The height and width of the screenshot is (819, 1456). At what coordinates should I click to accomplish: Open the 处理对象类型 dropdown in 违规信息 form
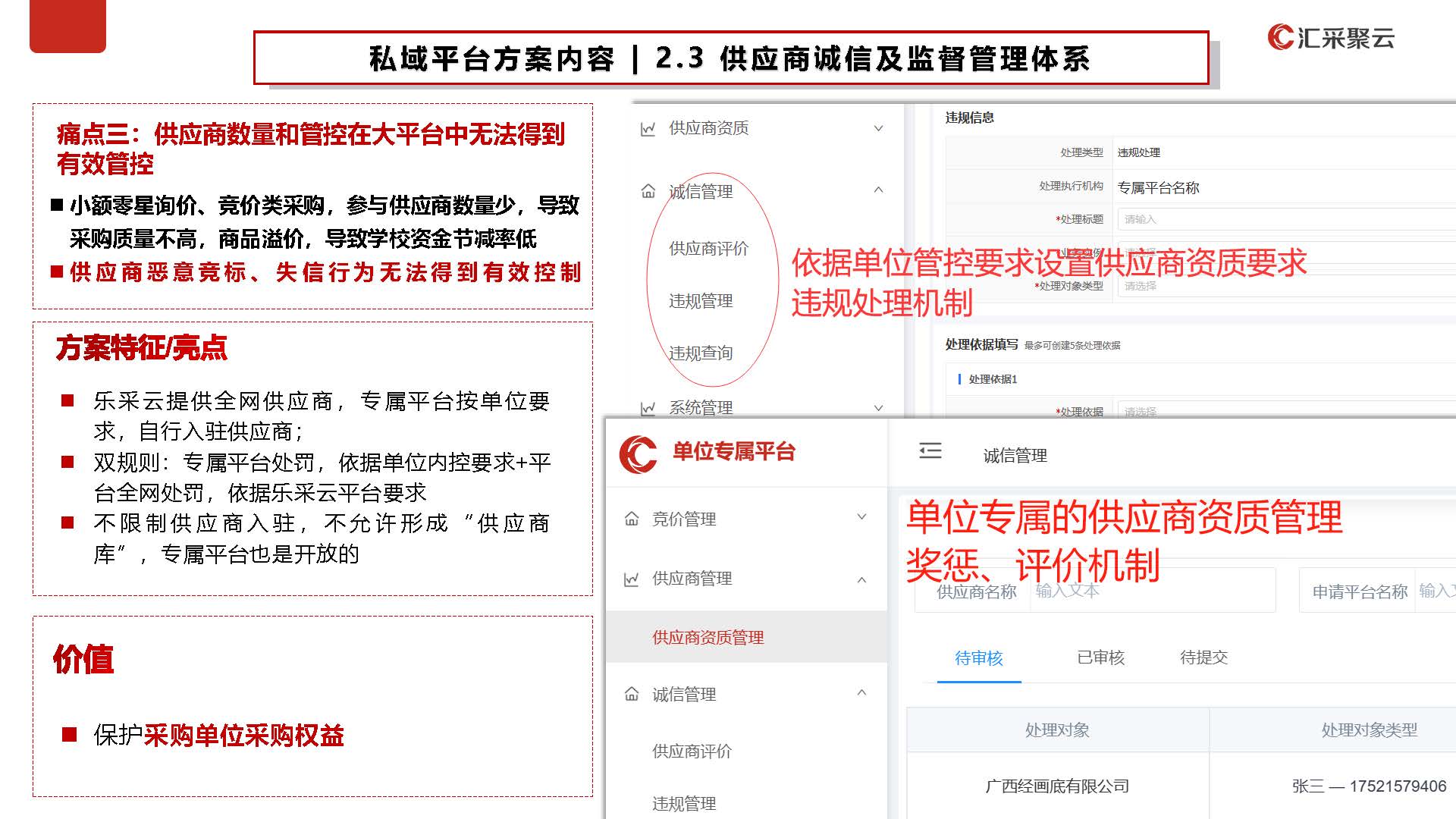(x=1286, y=286)
